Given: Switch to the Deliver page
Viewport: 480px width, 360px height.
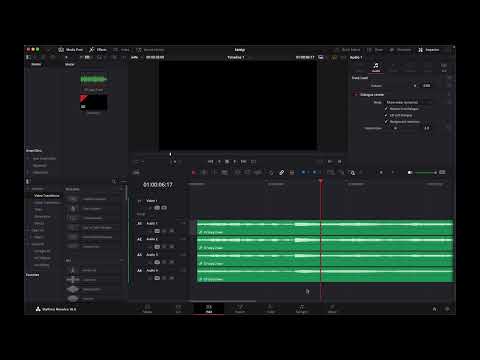Looking at the screenshot, I should pyautogui.click(x=332, y=308).
